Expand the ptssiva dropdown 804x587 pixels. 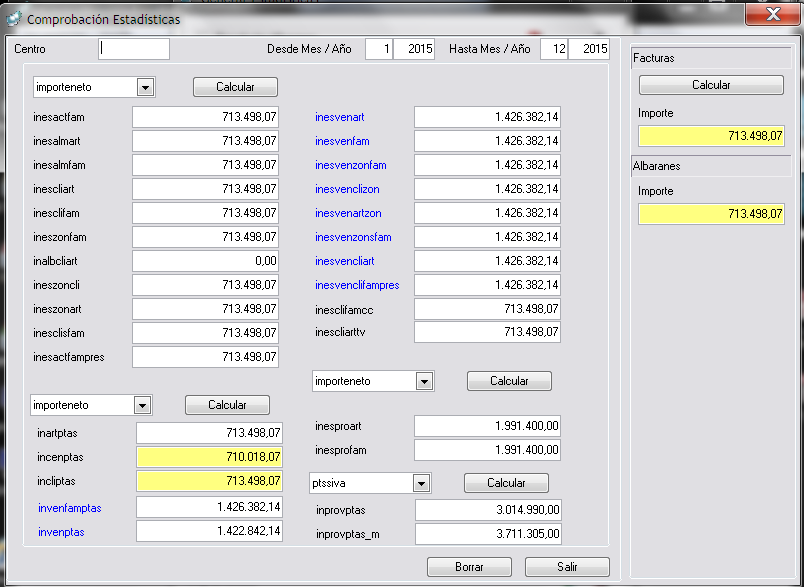click(x=421, y=483)
